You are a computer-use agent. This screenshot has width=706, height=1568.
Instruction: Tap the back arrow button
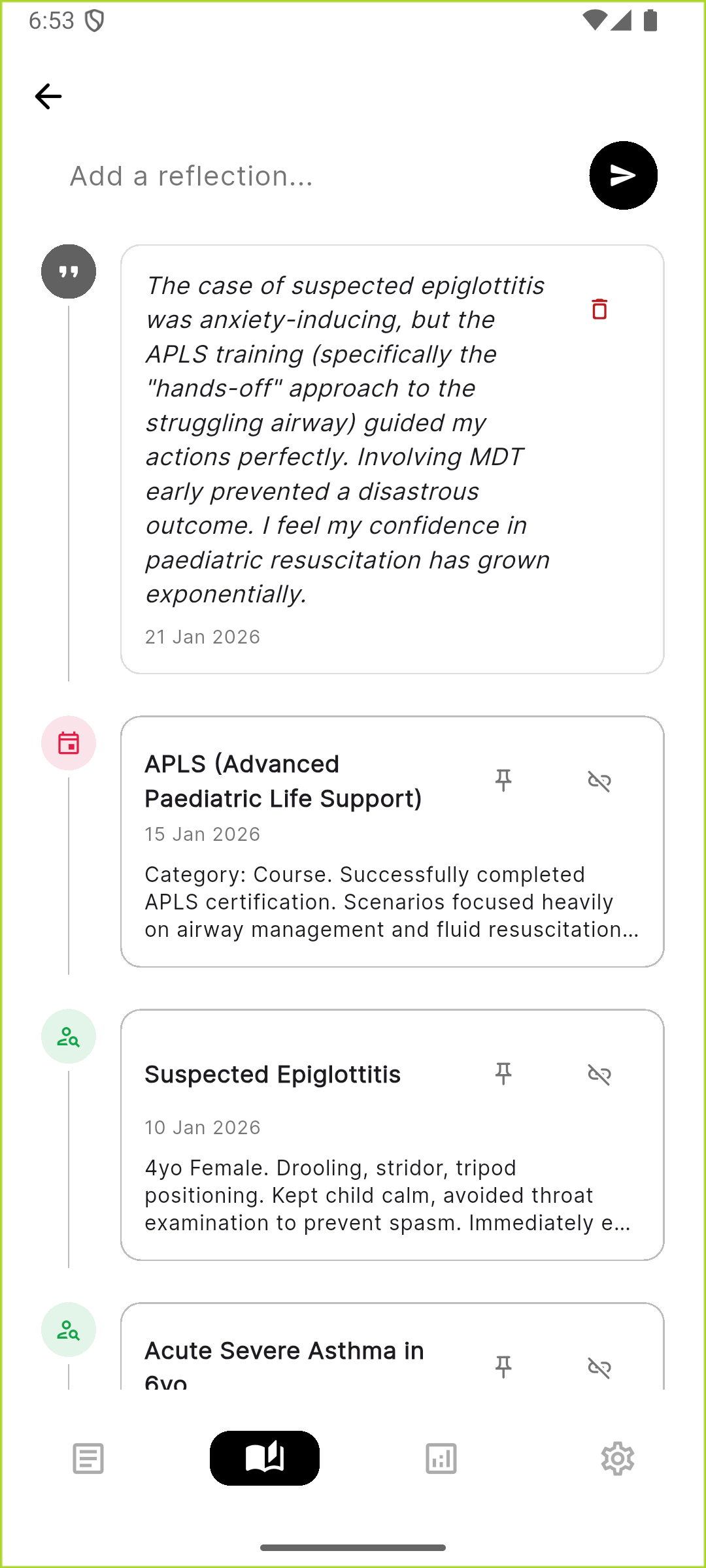(x=48, y=97)
